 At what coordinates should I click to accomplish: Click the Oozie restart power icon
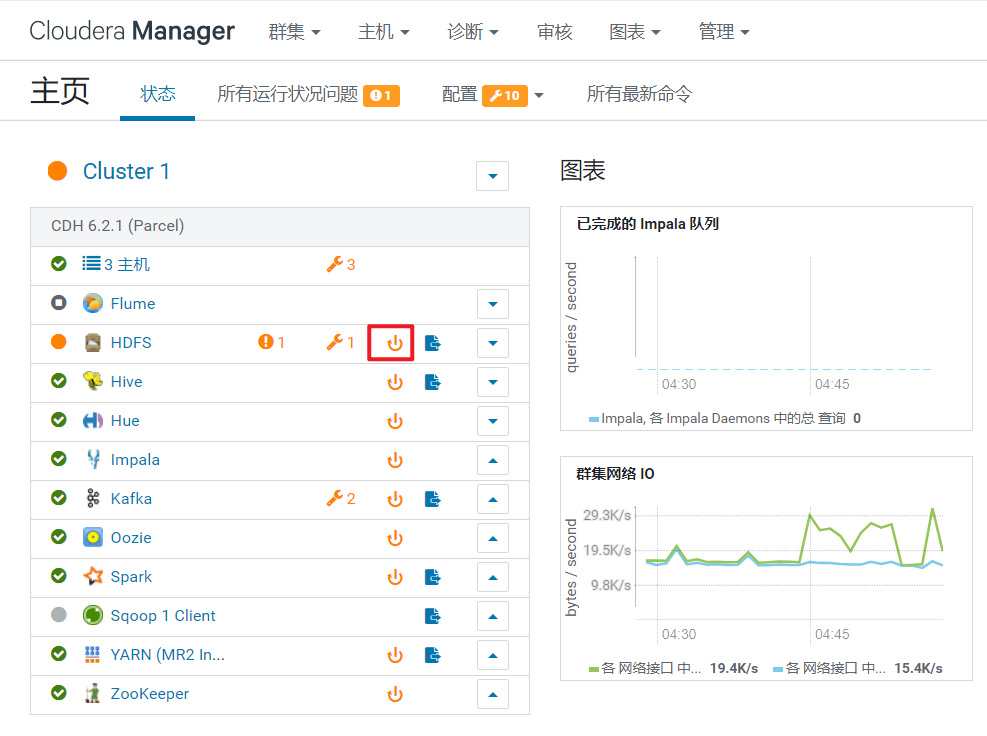[x=395, y=538]
